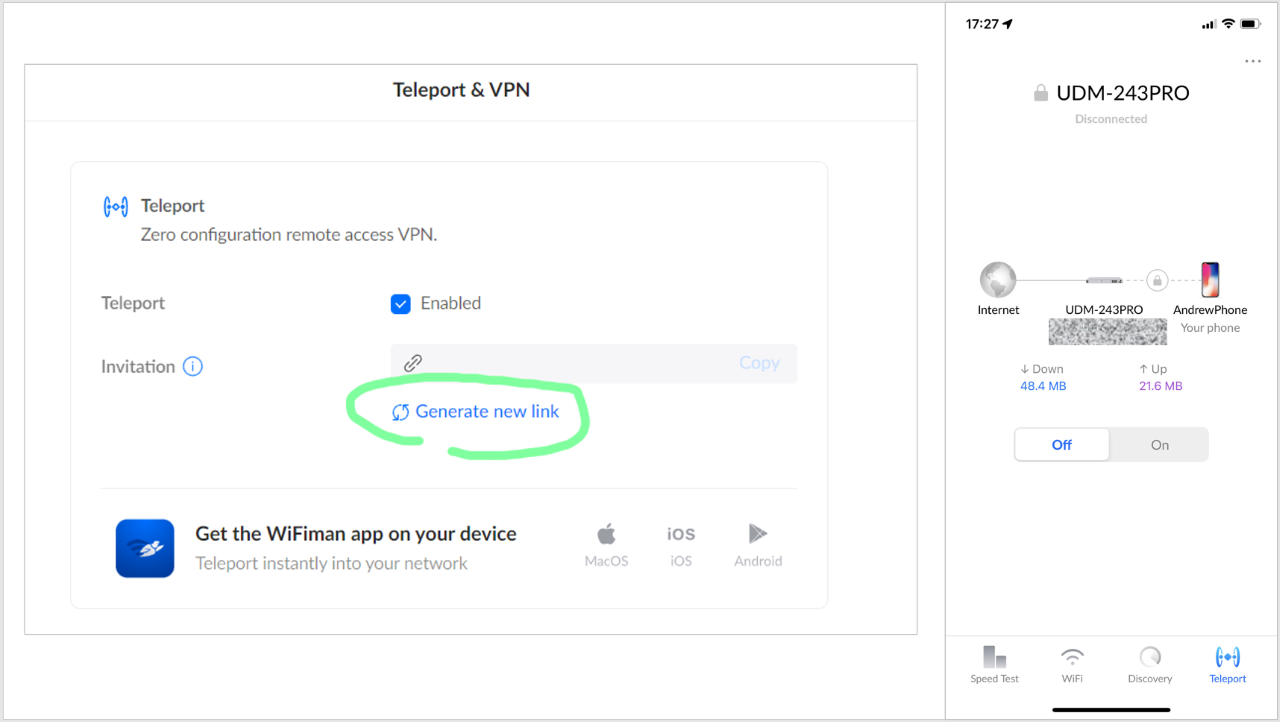
Task: Tap the AndrewPhone device icon
Action: coord(1210,280)
